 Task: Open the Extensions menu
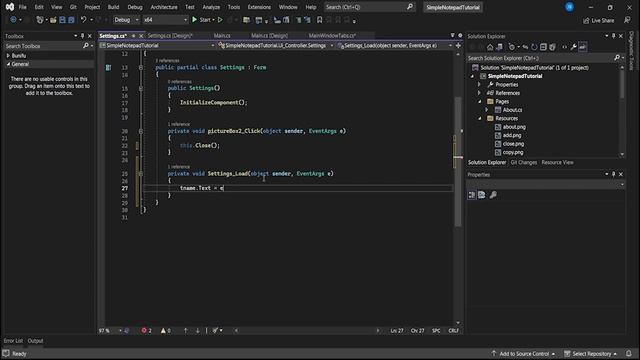259,7
